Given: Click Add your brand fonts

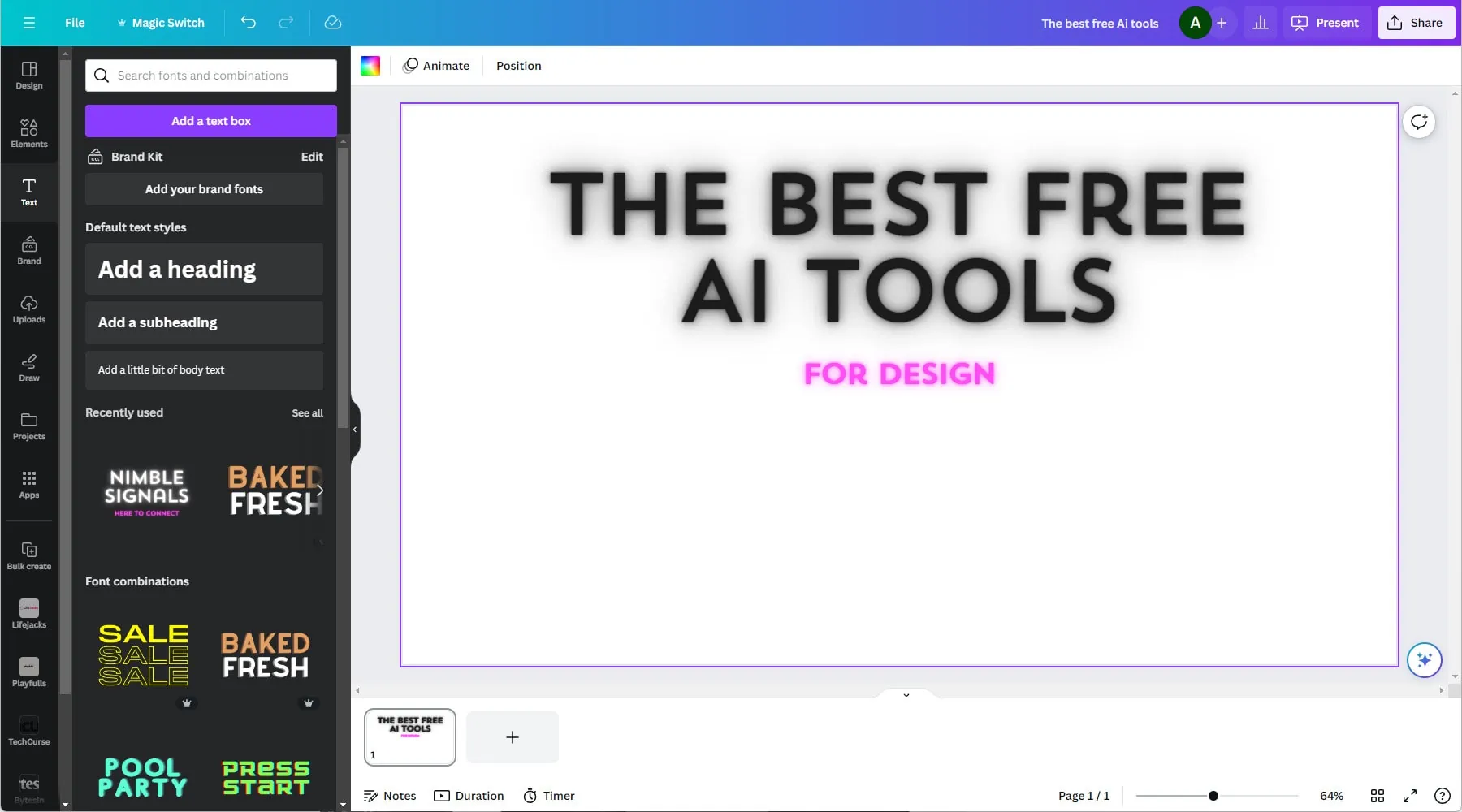Looking at the screenshot, I should (x=204, y=189).
